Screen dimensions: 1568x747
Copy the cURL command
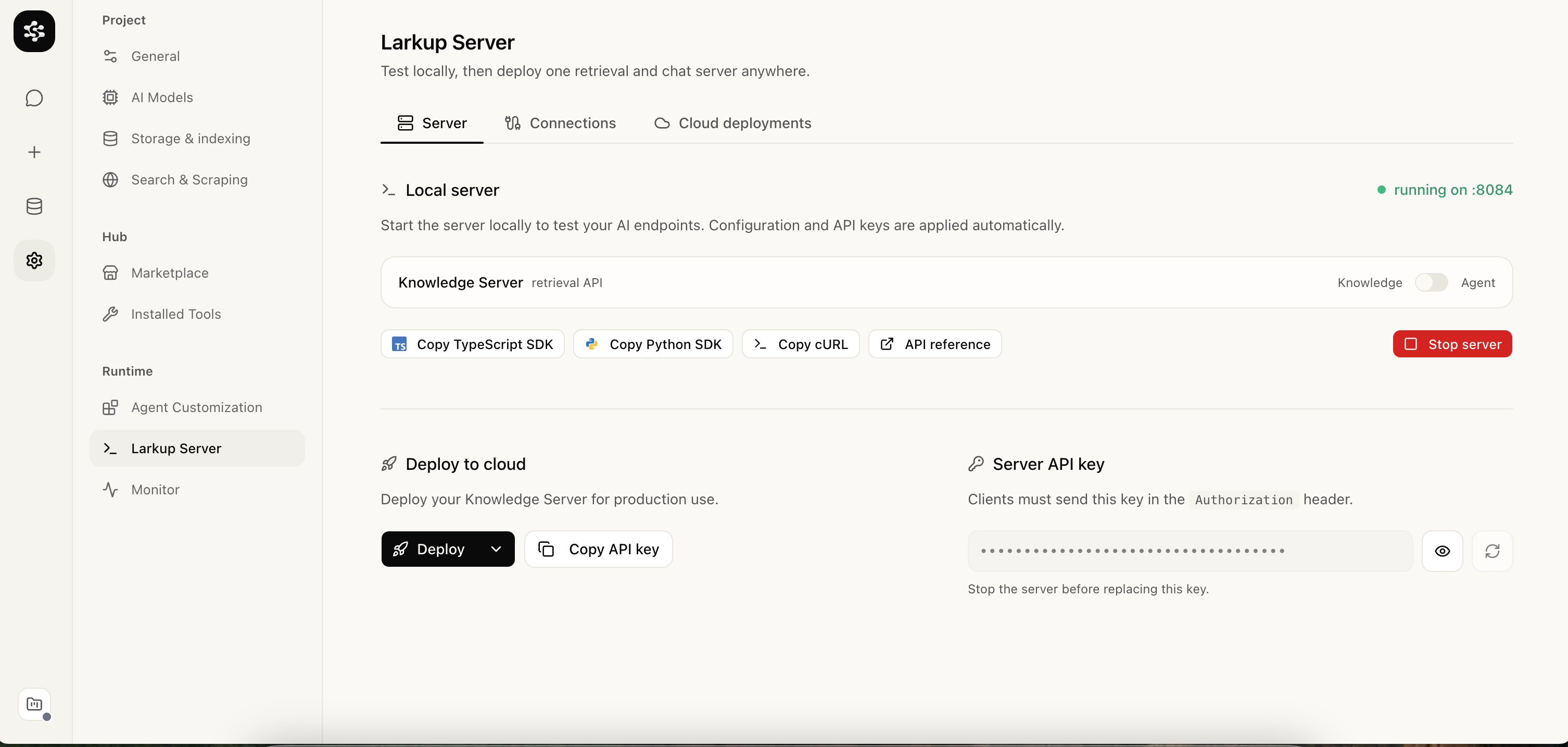click(x=801, y=344)
